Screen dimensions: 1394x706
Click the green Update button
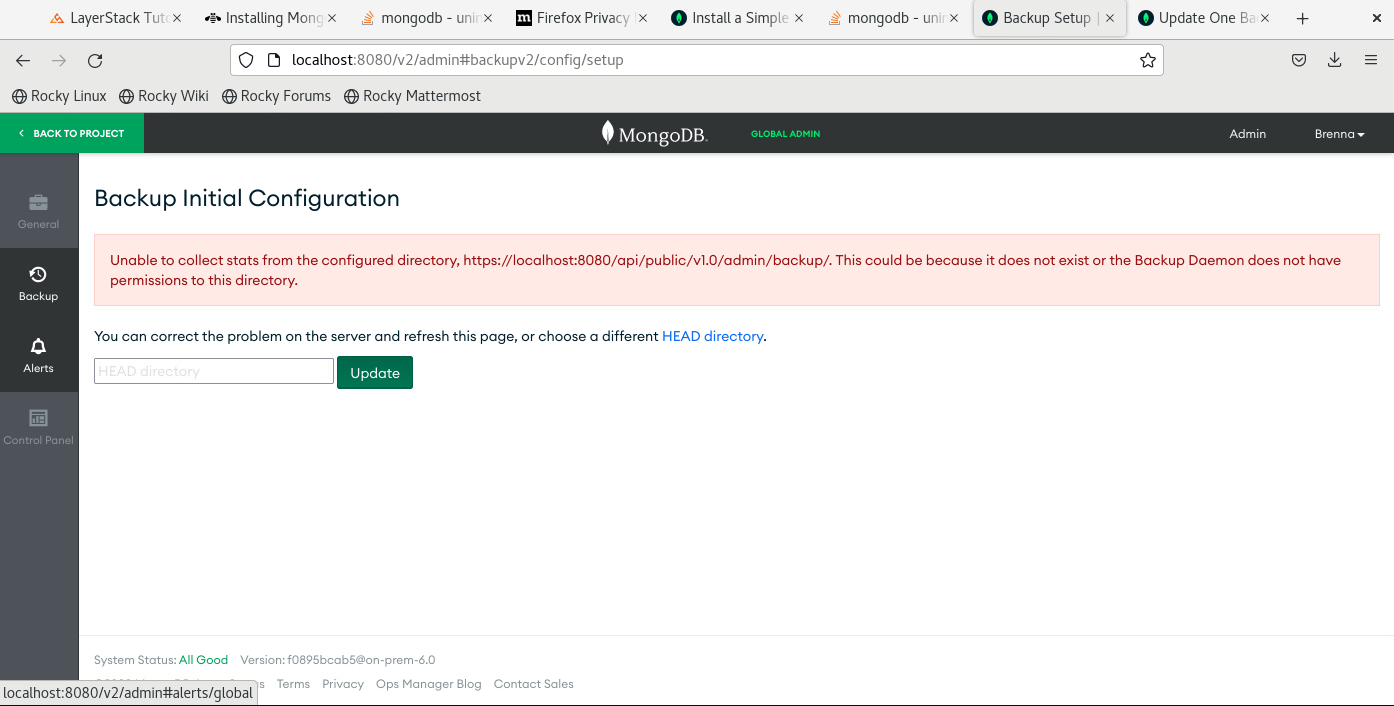pos(375,372)
